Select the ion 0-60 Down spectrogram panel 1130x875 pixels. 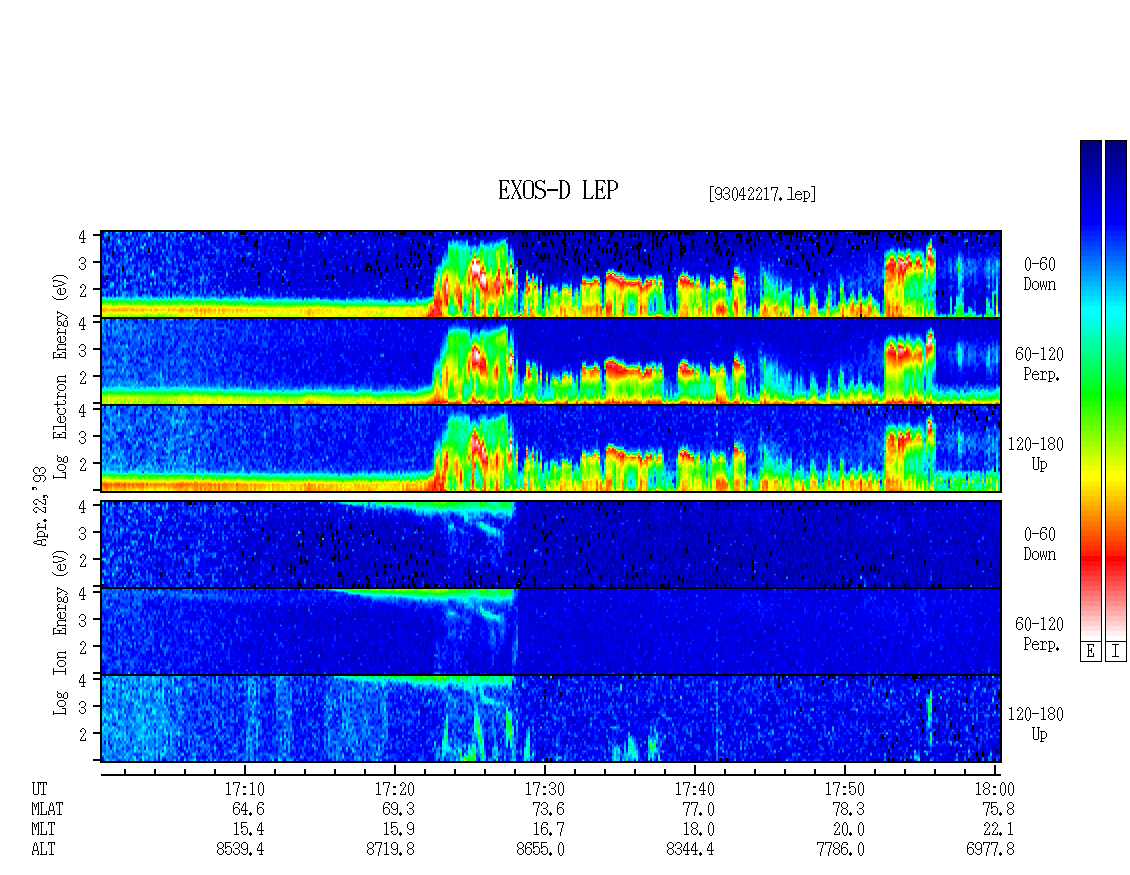pos(551,544)
